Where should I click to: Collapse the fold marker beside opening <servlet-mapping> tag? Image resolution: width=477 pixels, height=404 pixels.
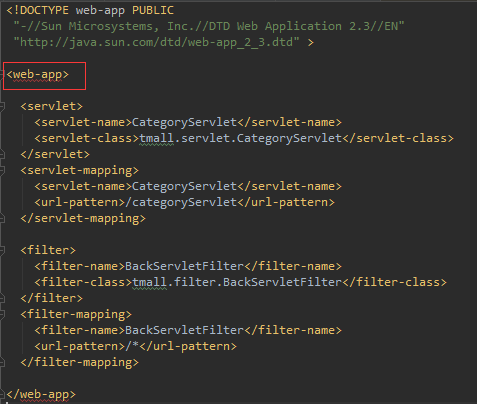coord(2,170)
